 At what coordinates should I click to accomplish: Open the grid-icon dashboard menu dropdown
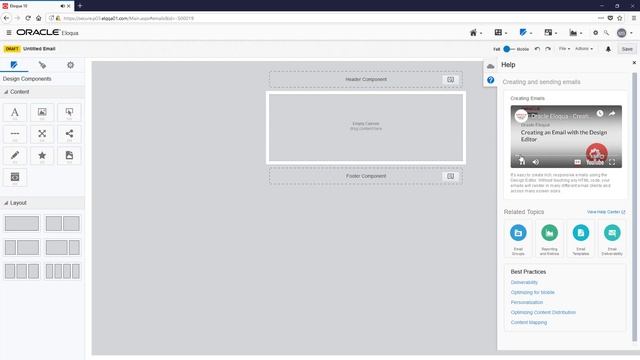(x=500, y=33)
